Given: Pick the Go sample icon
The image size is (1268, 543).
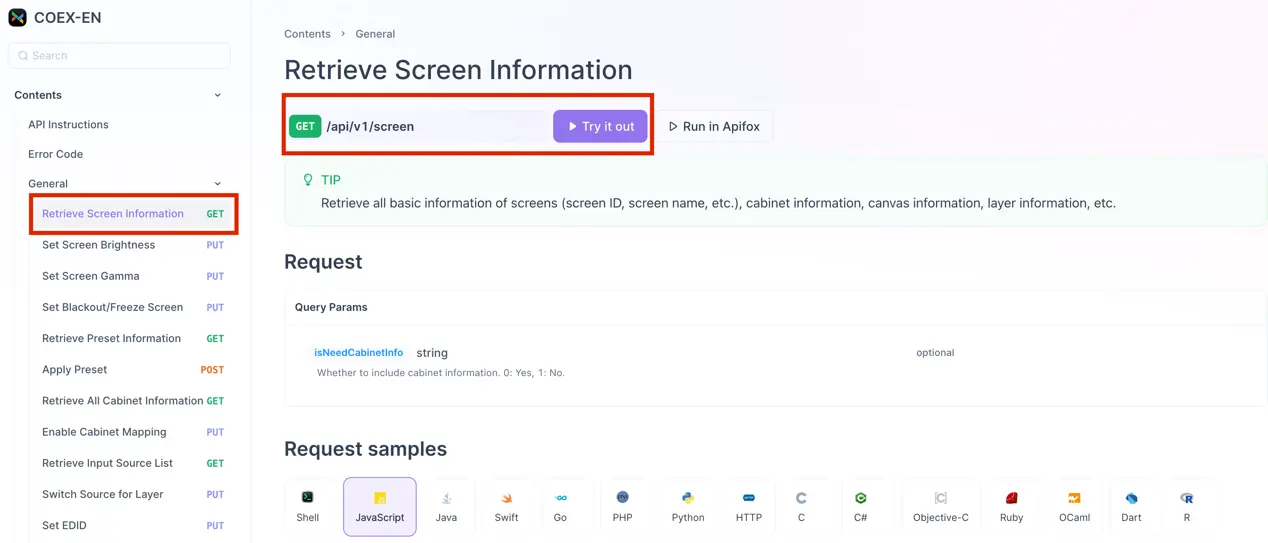Looking at the screenshot, I should [x=560, y=498].
